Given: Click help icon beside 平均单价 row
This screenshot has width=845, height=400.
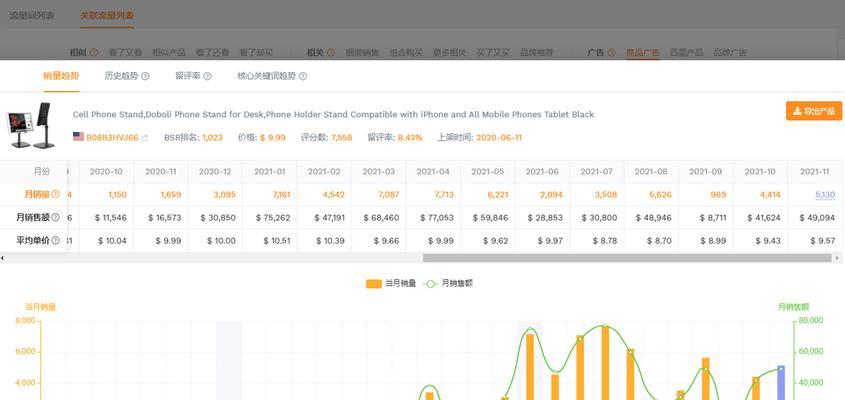Looking at the screenshot, I should click(x=55, y=240).
